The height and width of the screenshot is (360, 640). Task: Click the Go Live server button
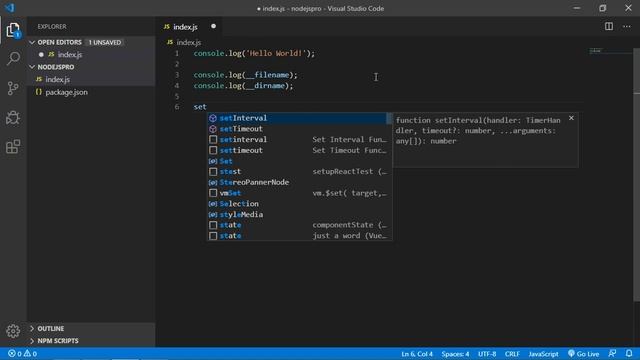[x=583, y=354]
